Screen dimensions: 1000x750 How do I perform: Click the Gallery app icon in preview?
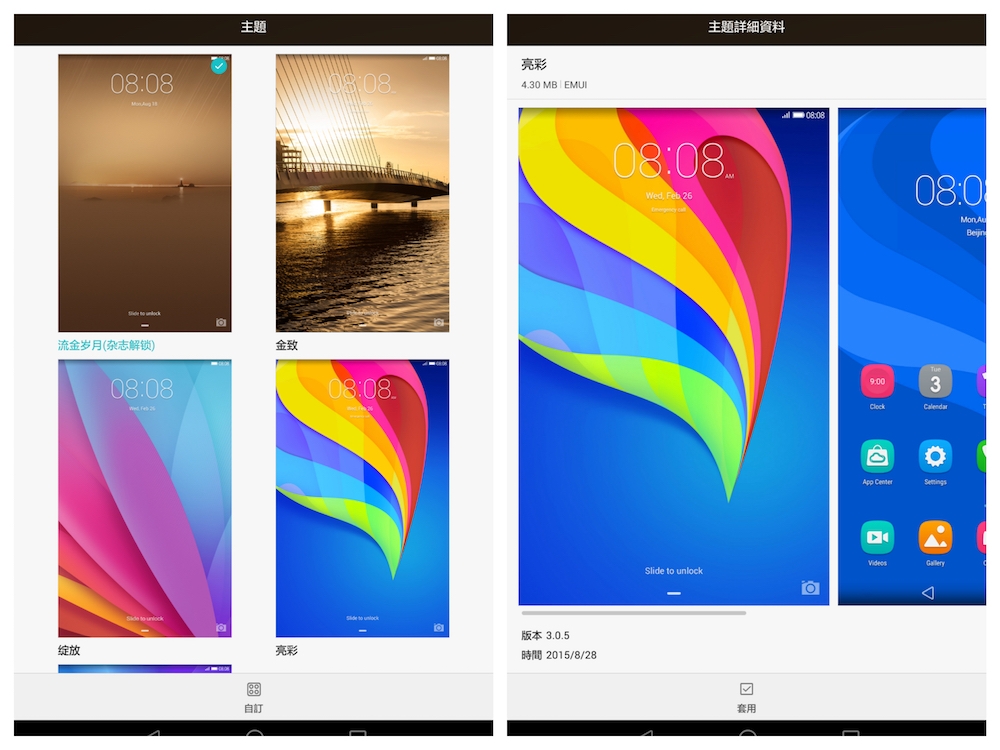(935, 538)
